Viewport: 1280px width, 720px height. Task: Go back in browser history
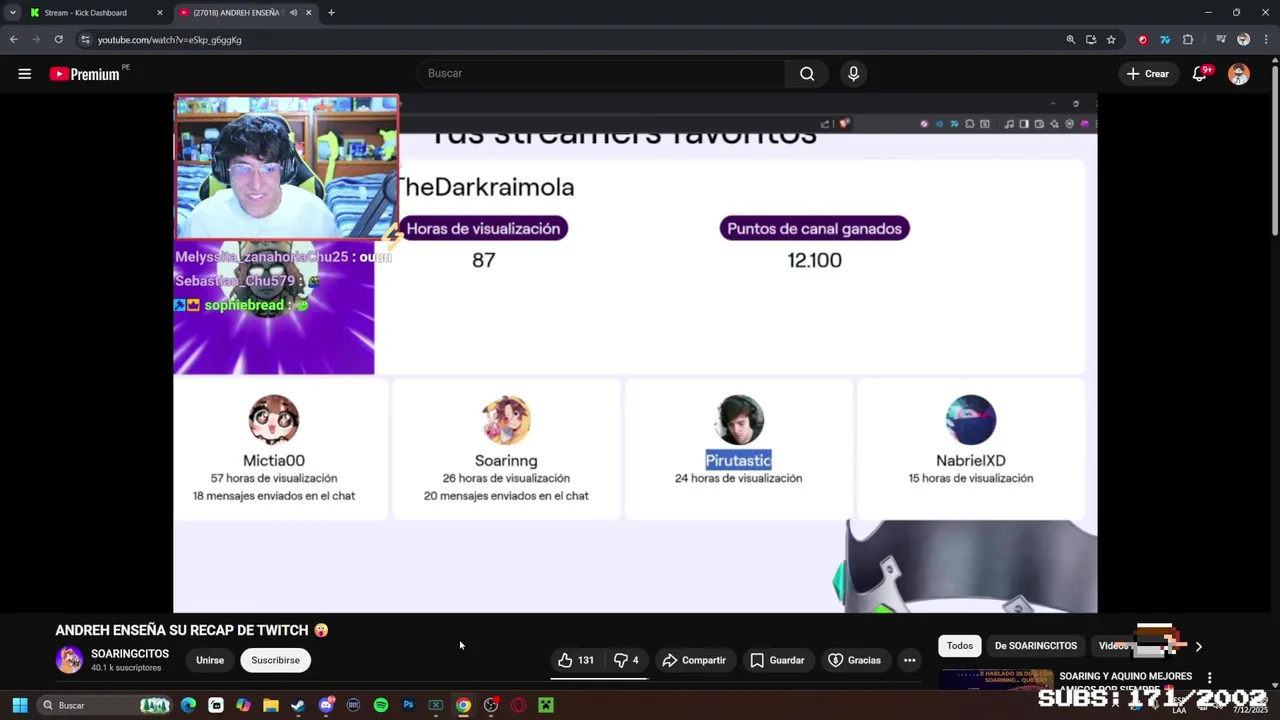point(13,40)
